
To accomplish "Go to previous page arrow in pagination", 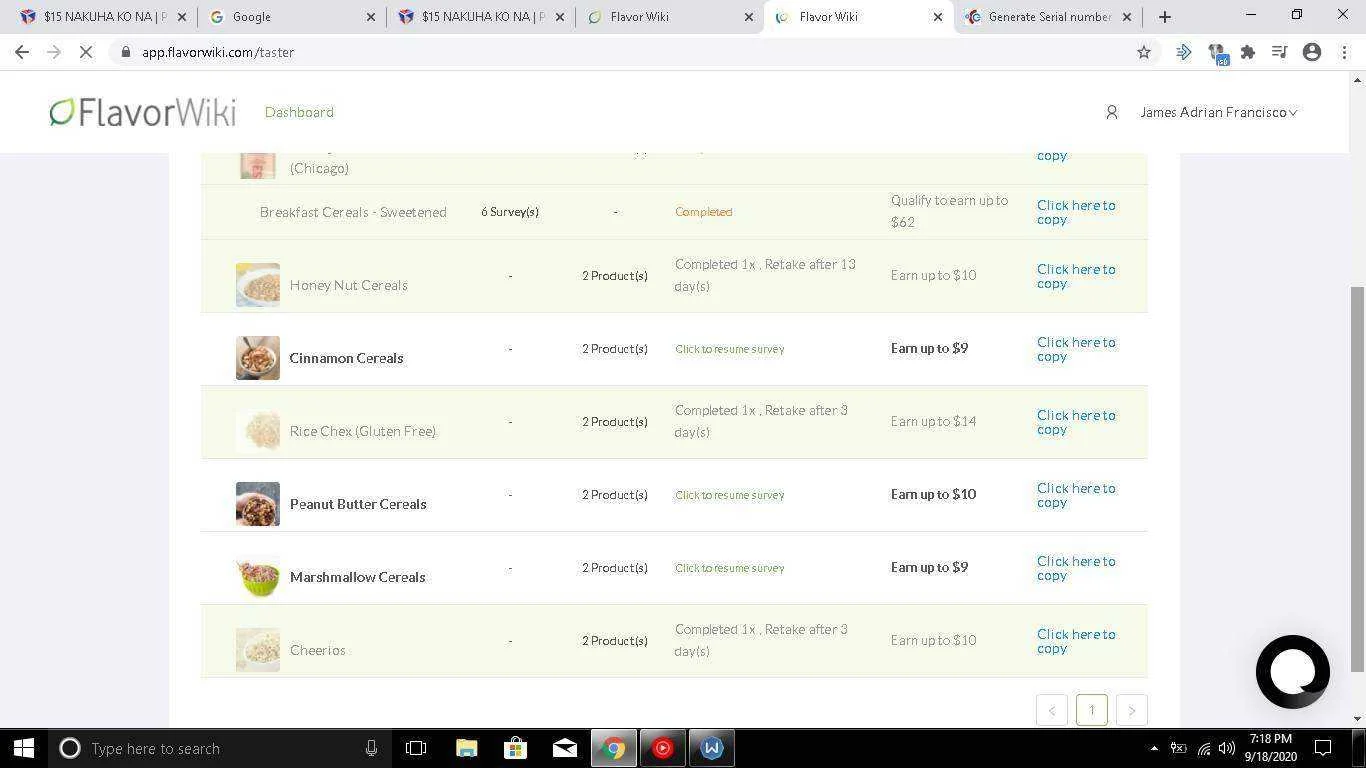I will pyautogui.click(x=1051, y=710).
